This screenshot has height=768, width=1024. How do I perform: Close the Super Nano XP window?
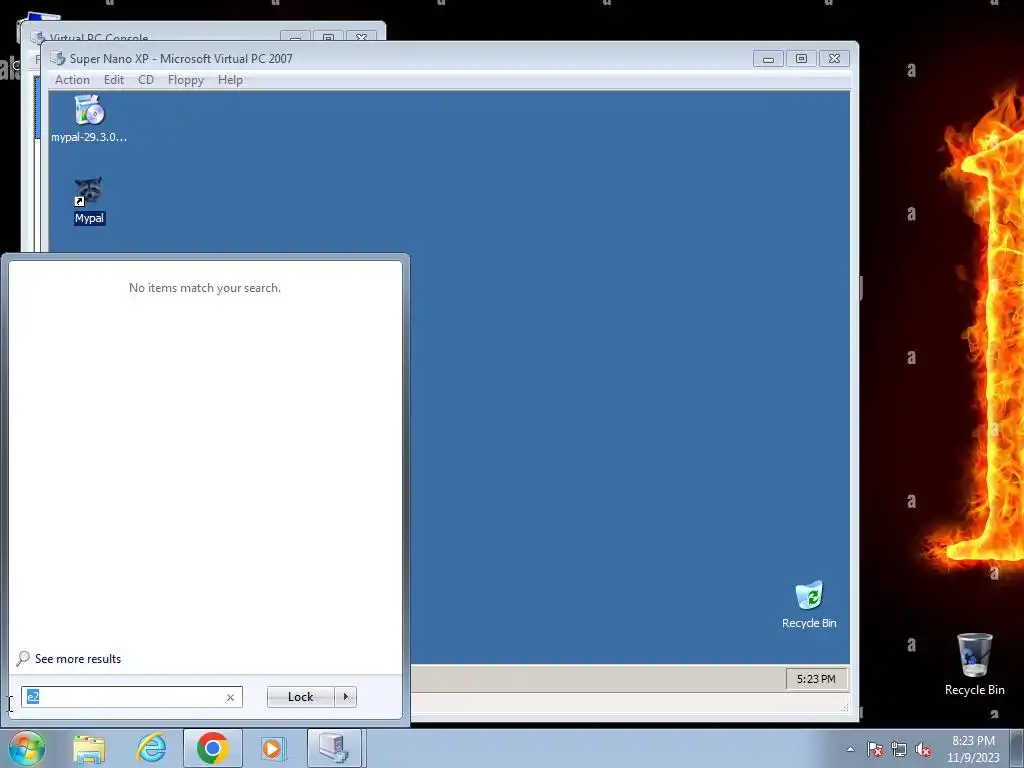click(834, 59)
